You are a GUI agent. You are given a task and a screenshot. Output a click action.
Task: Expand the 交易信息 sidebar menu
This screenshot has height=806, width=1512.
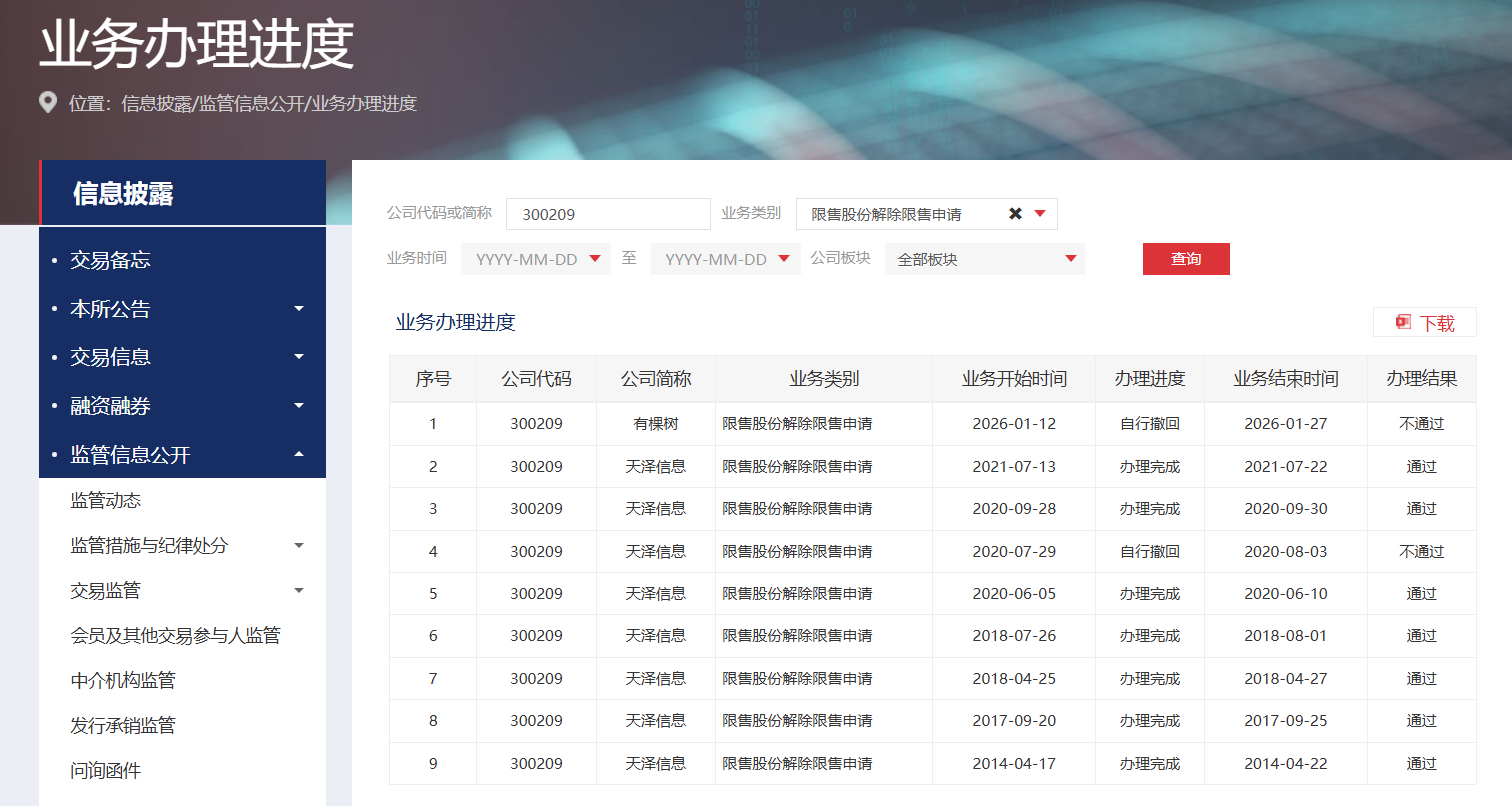pyautogui.click(x=298, y=357)
